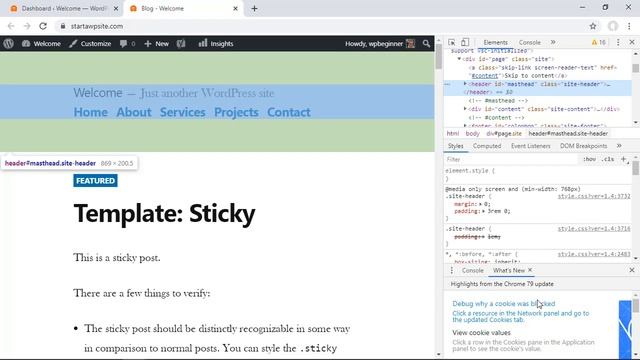Collapse the div#page node
640x360 pixels.
click(x=459, y=59)
